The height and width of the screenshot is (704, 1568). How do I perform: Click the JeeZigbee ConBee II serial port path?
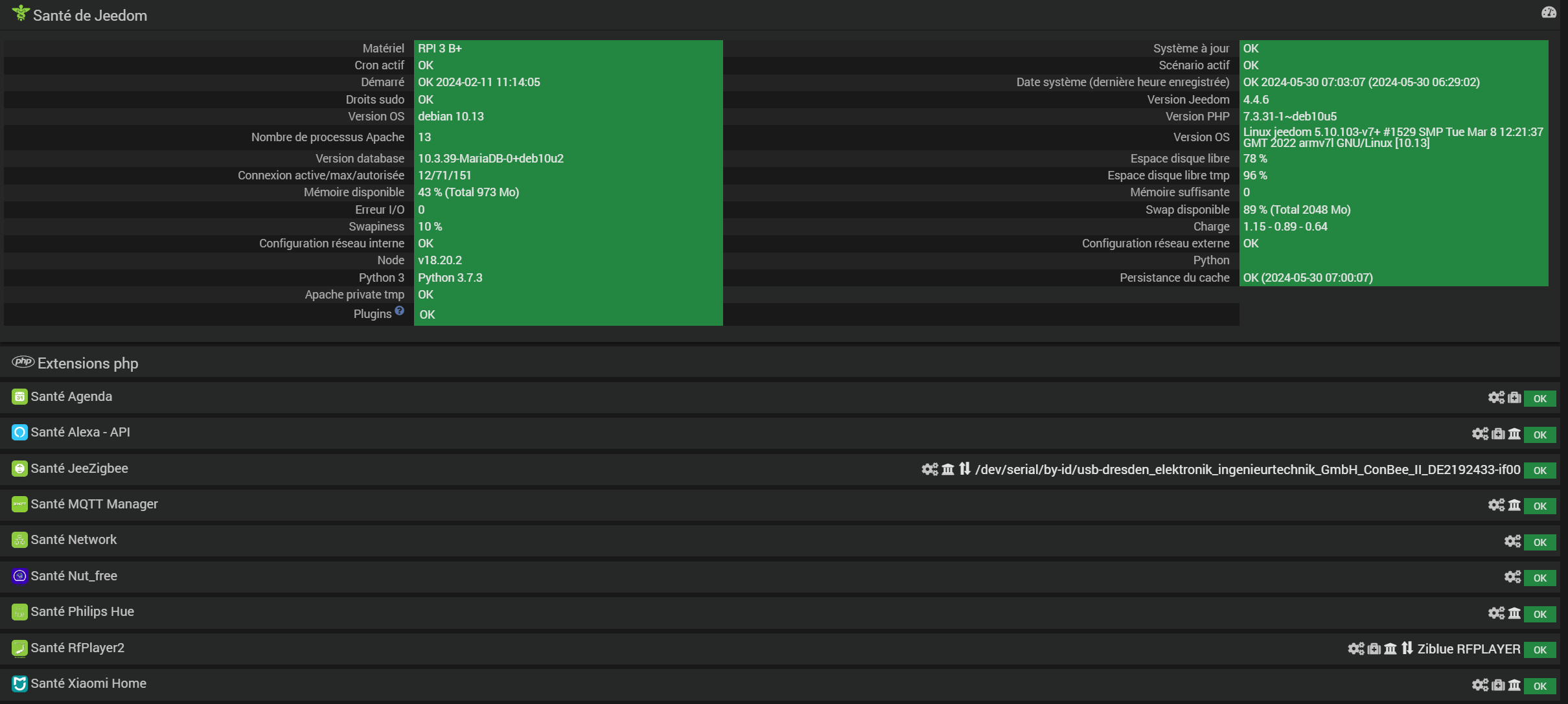point(1248,470)
